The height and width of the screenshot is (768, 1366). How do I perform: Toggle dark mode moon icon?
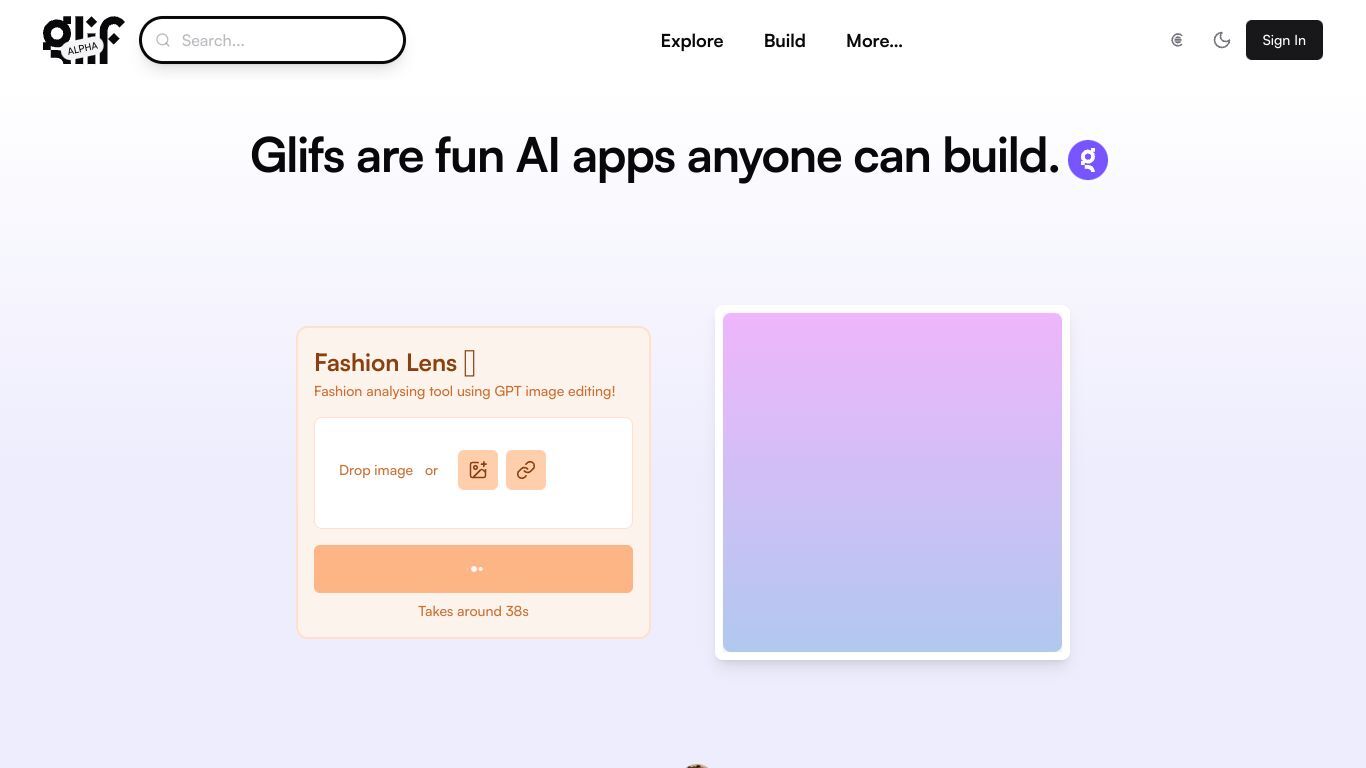(x=1222, y=40)
